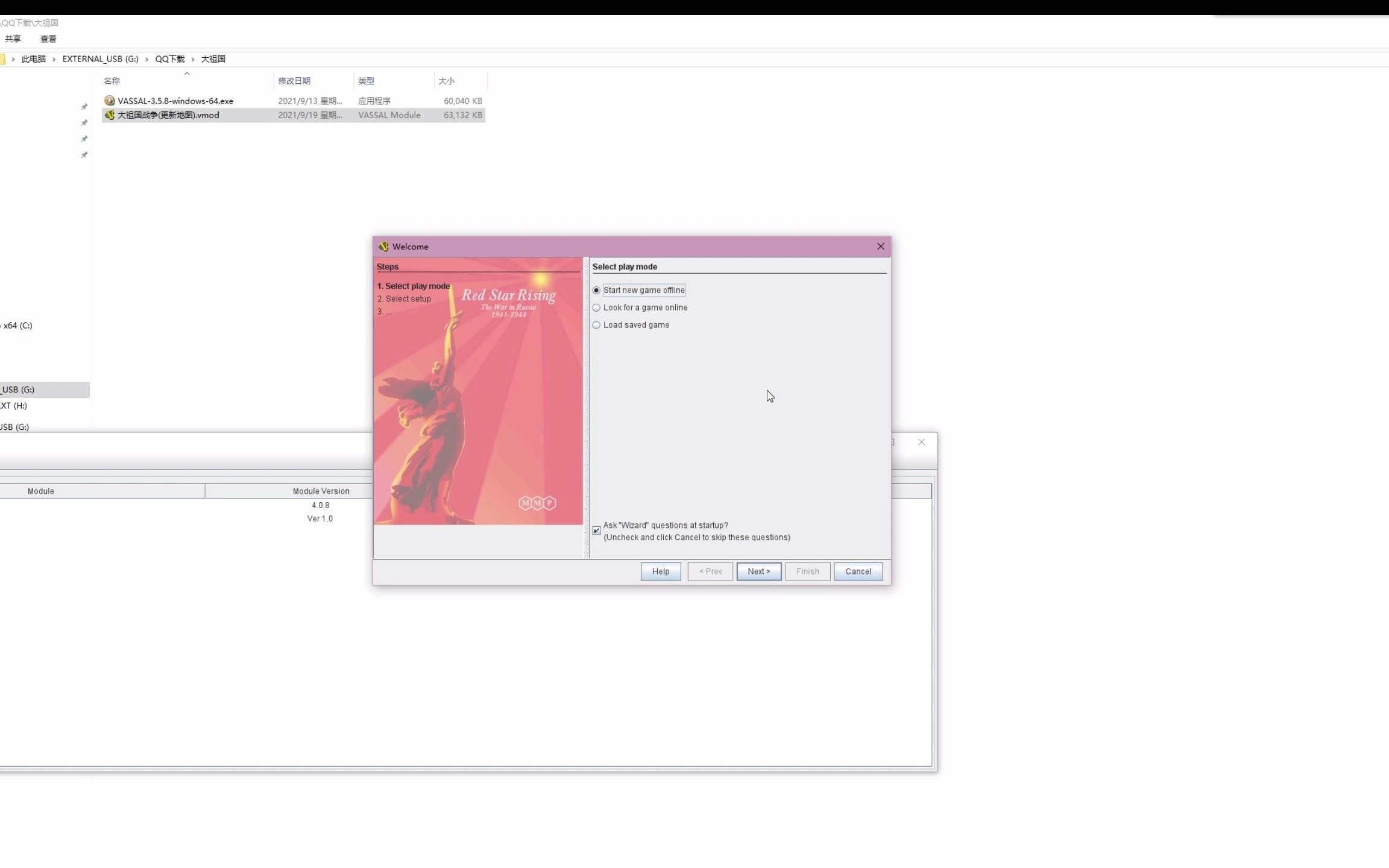Select the highlighted _USB (G:) drive in sidebar
Image resolution: width=1389 pixels, height=868 pixels.
tap(45, 390)
